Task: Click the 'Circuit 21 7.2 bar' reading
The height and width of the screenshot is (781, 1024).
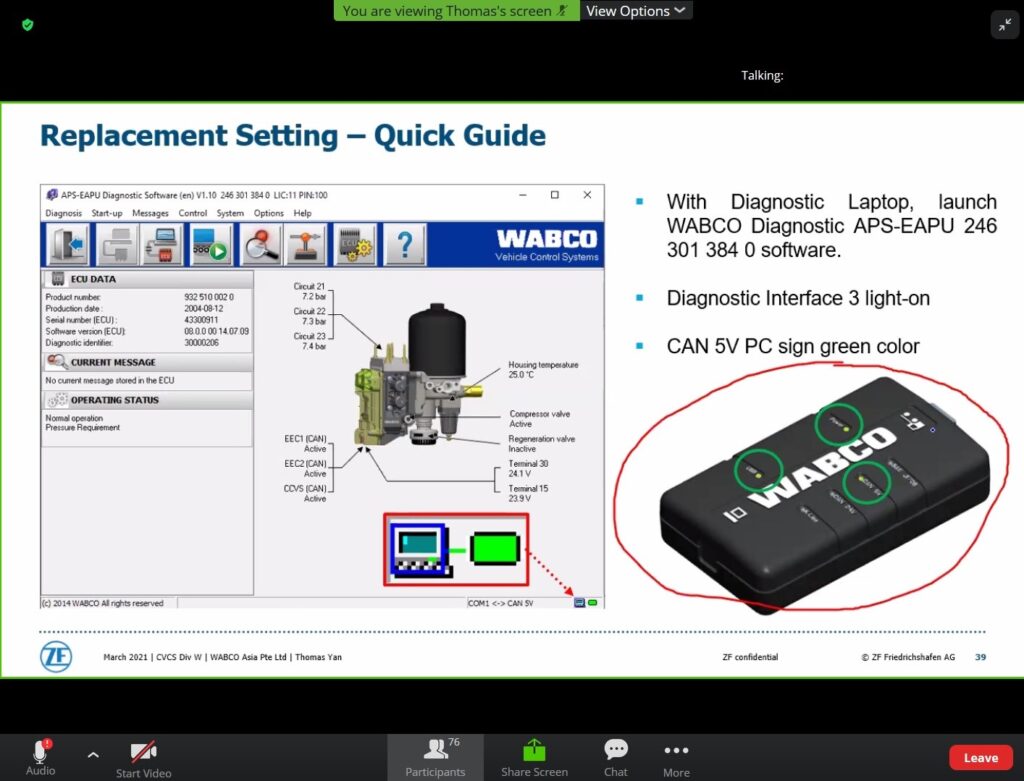Action: 310,291
